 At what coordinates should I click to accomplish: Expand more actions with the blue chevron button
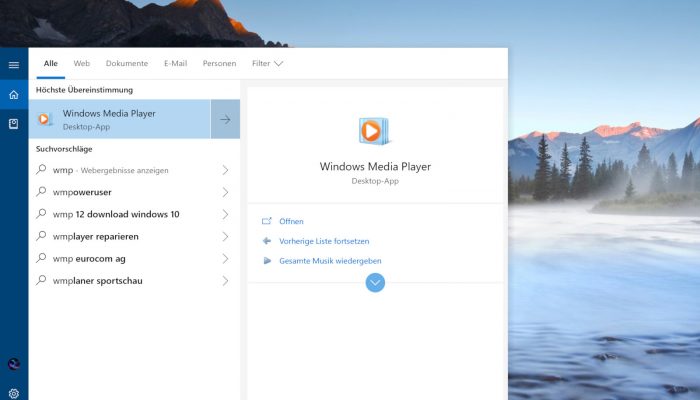pos(375,283)
